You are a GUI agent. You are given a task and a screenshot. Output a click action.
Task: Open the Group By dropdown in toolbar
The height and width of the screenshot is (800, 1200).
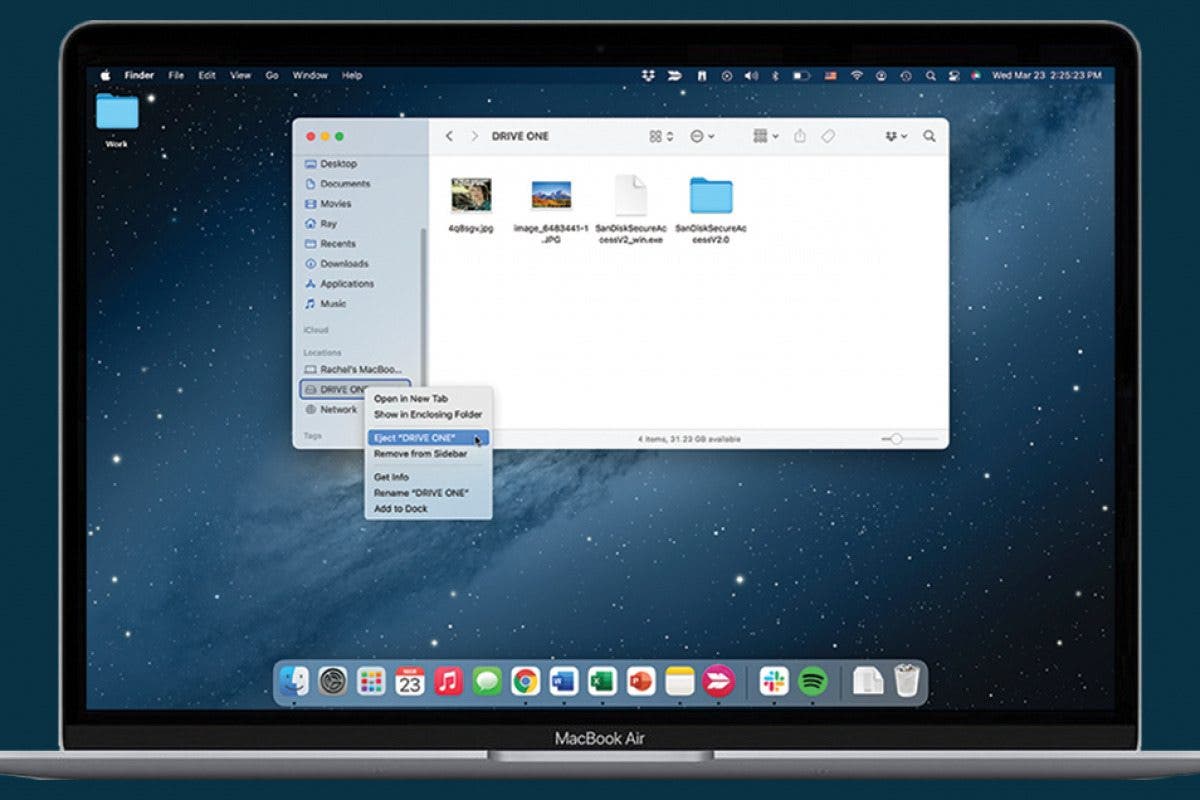[766, 136]
